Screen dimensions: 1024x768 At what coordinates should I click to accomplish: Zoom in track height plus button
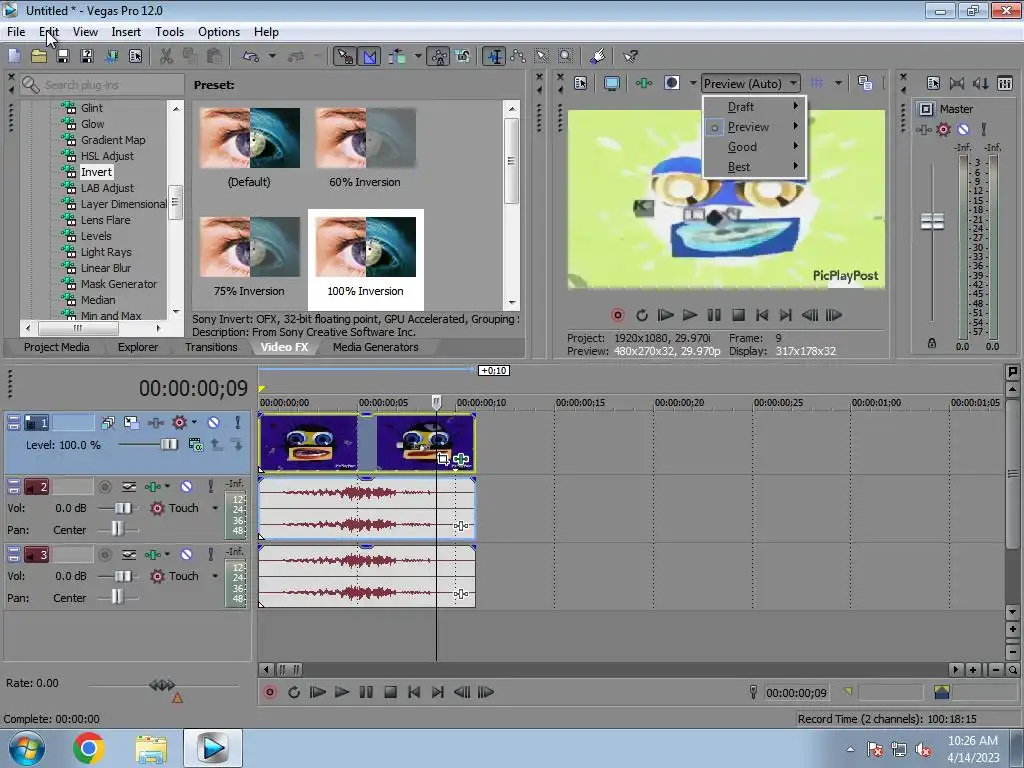pos(1012,630)
